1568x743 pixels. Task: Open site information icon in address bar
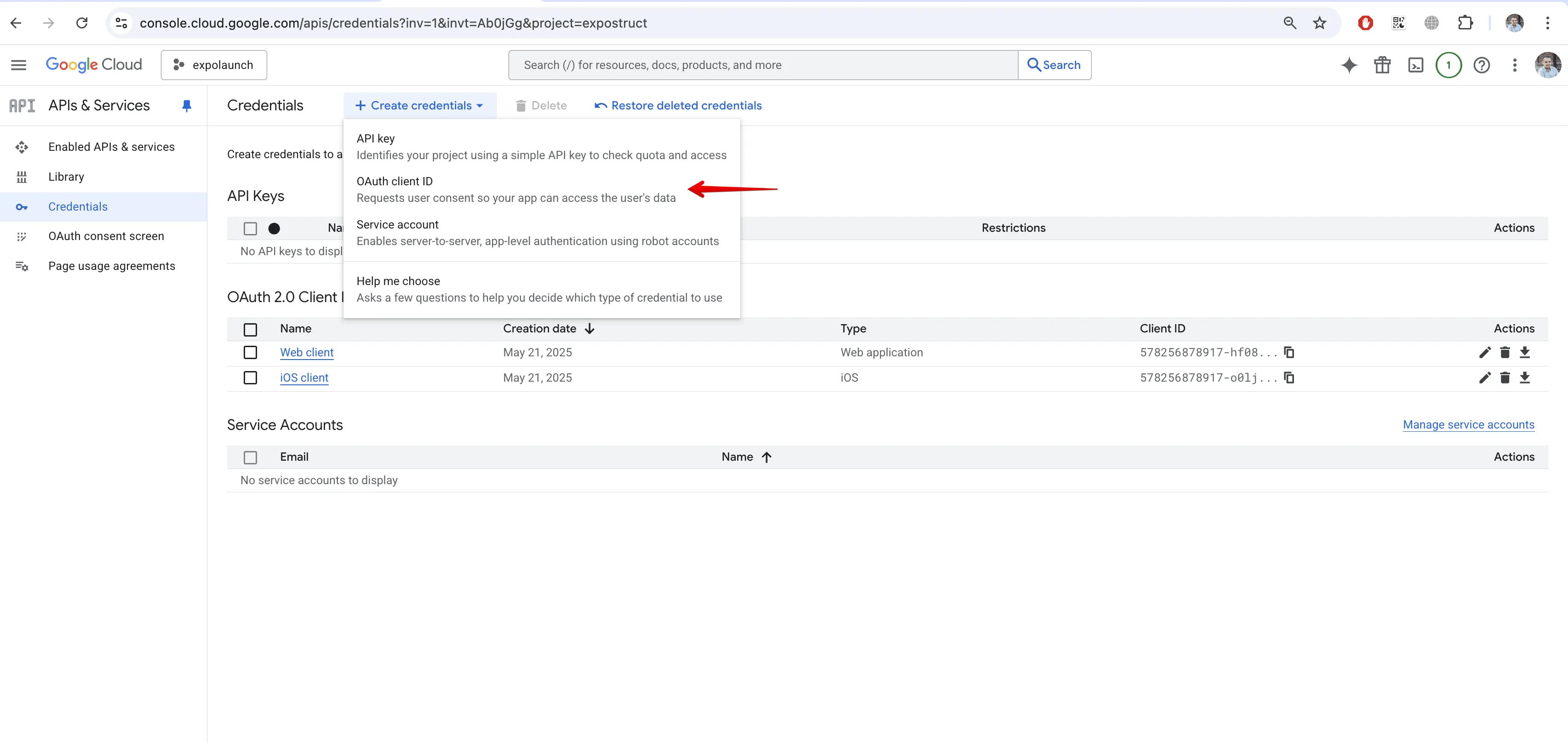[121, 23]
